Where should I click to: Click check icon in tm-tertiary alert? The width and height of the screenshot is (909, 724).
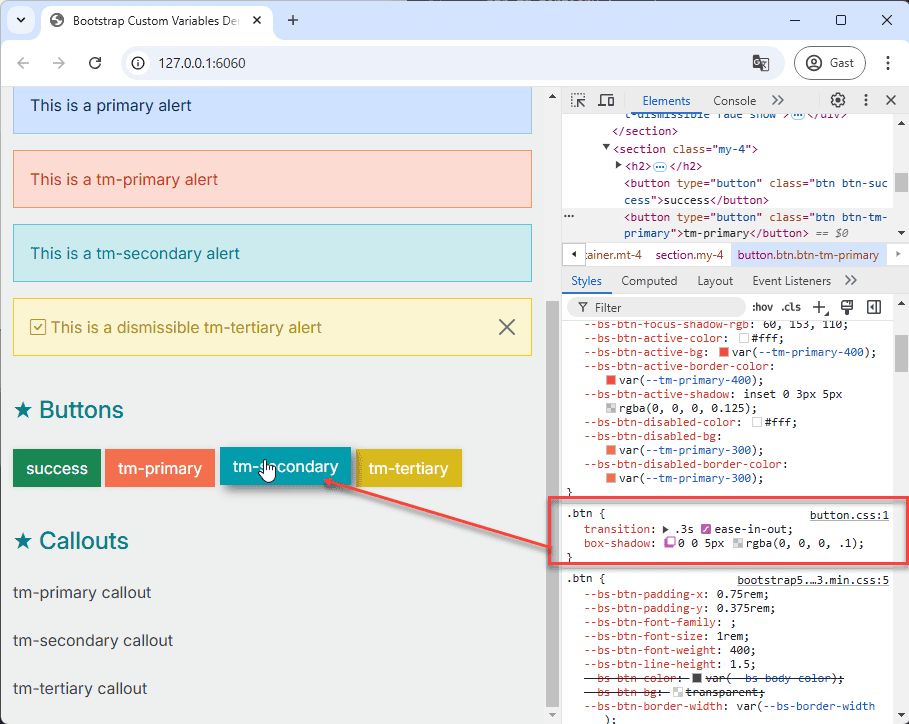click(38, 328)
